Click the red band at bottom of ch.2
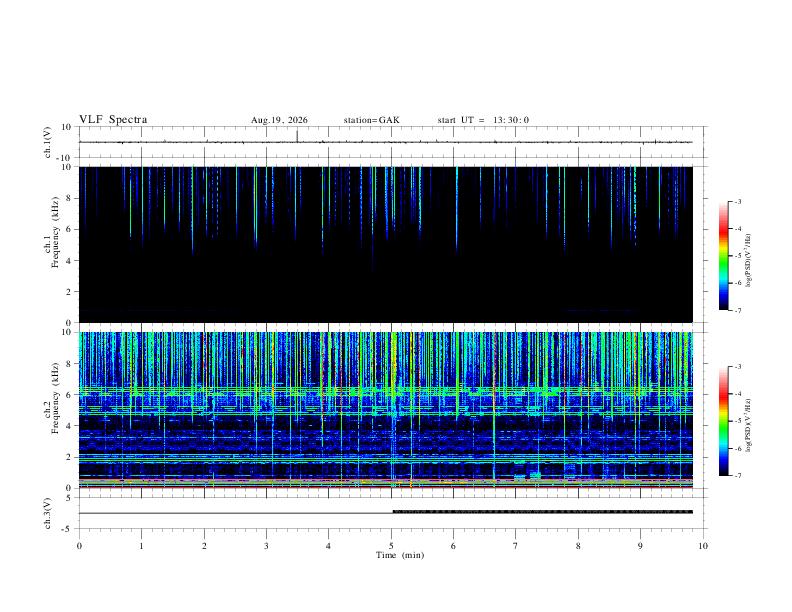 click(386, 487)
